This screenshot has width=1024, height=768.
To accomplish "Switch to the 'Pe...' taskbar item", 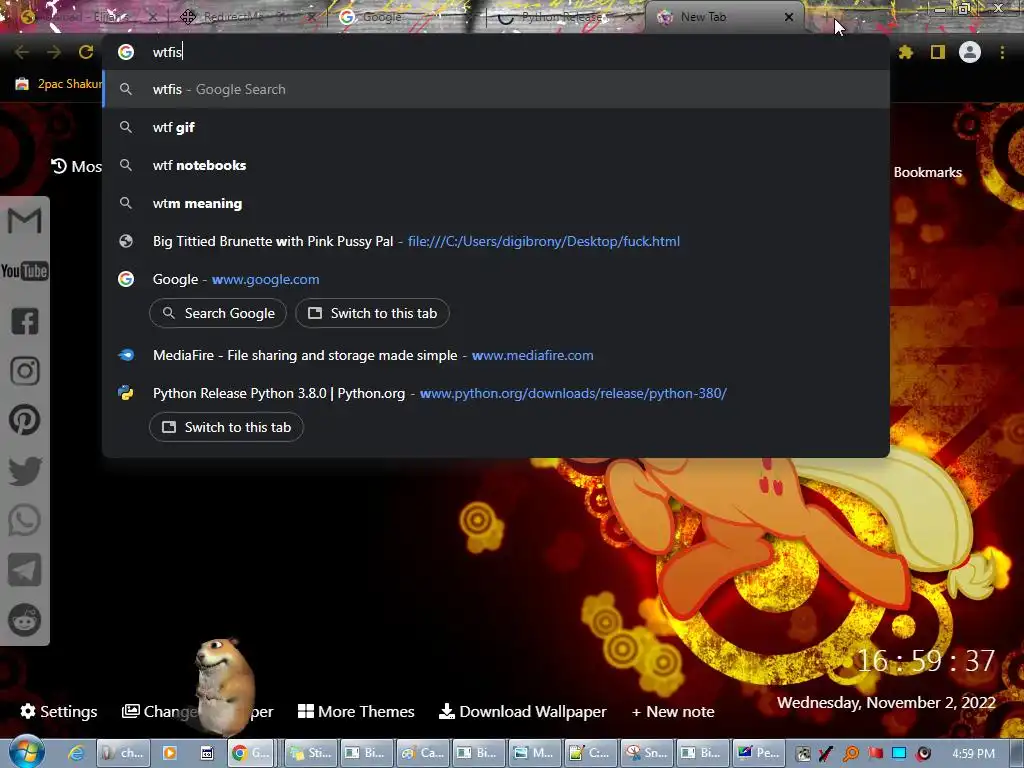I will 760,753.
